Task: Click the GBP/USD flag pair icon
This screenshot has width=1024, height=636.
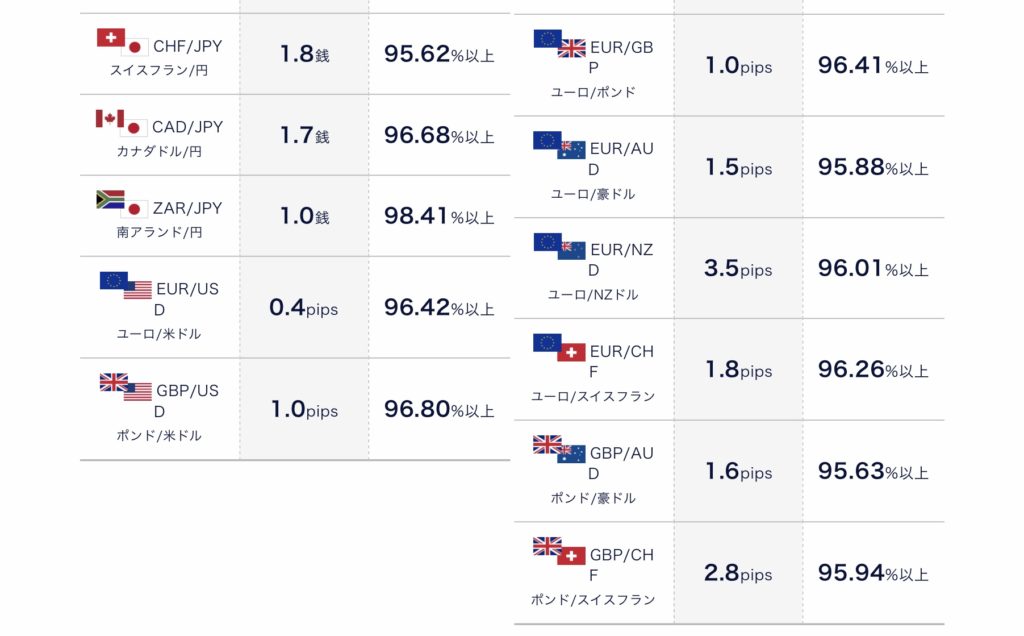Action: (125, 387)
